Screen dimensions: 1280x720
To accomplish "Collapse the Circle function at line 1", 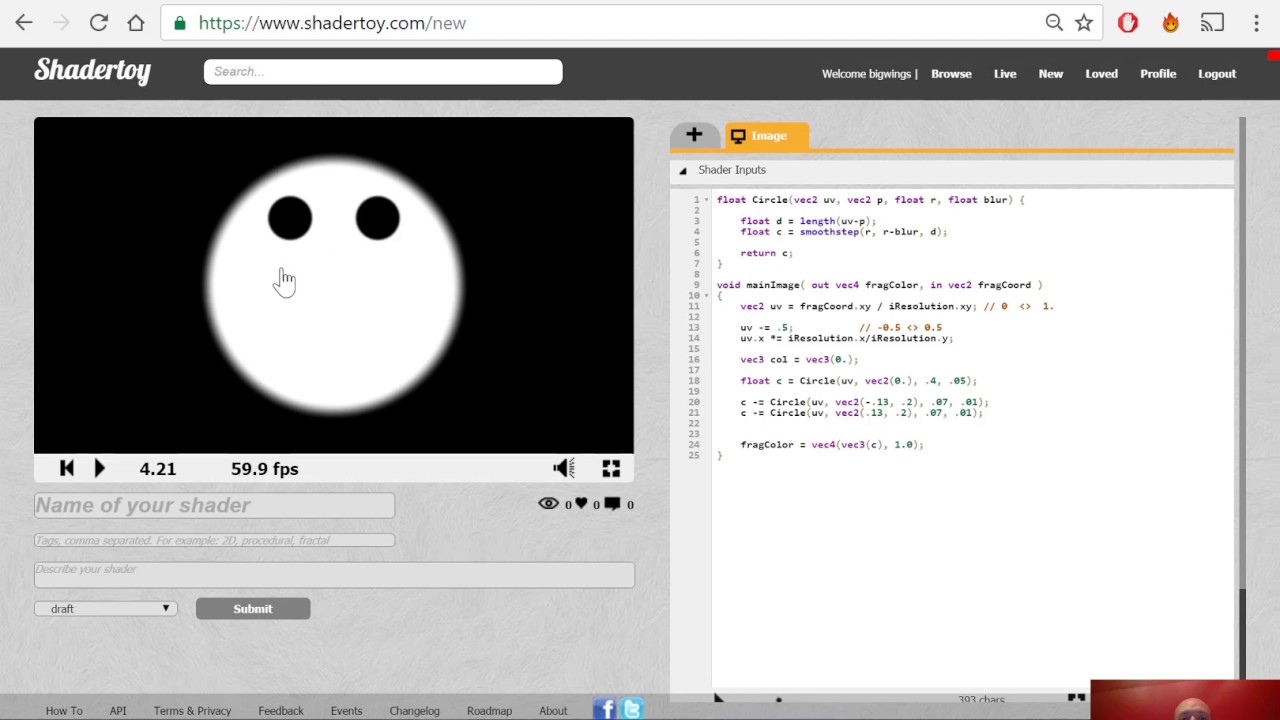I will pyautogui.click(x=707, y=200).
